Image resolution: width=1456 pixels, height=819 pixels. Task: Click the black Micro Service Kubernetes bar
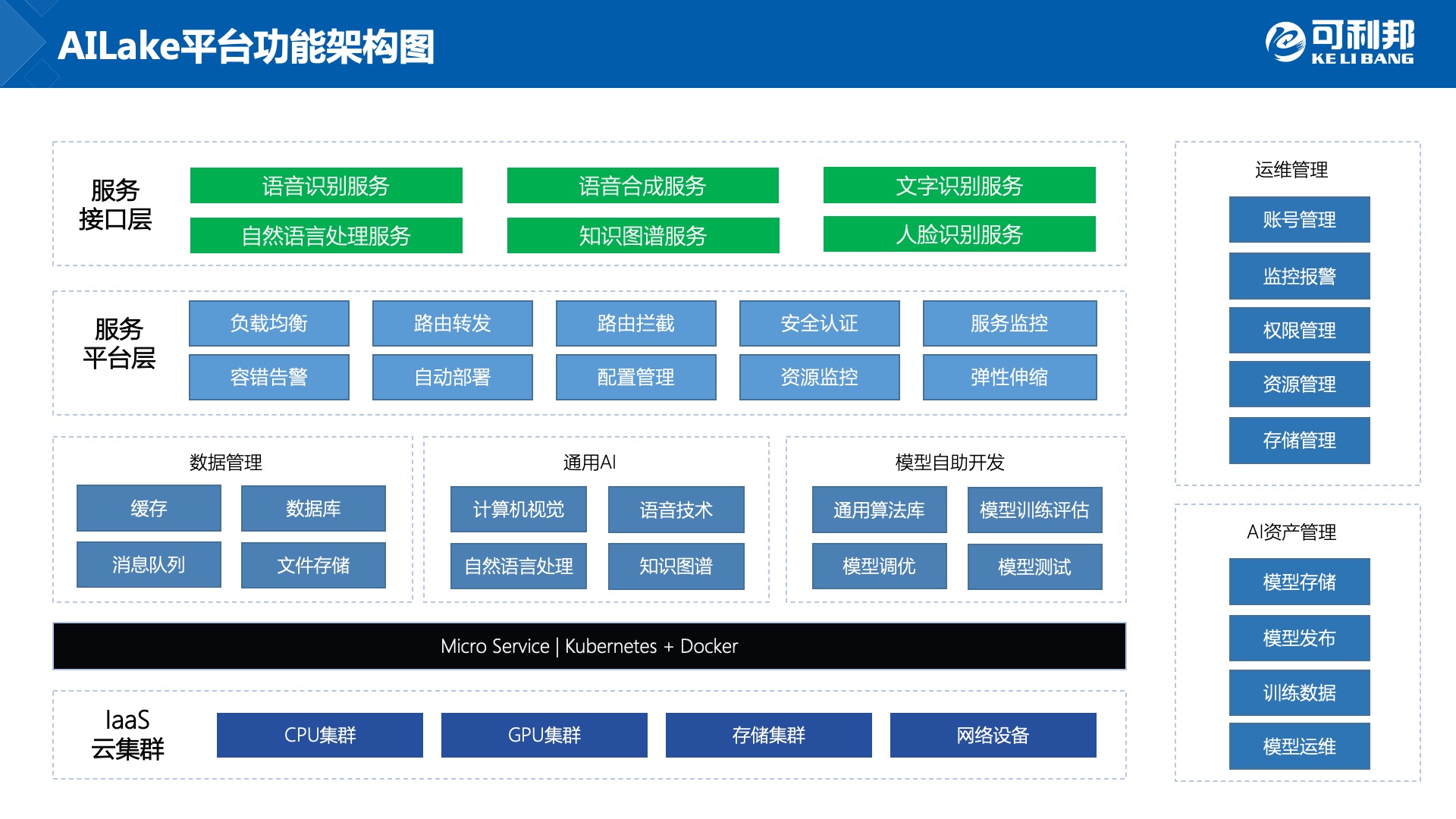click(x=589, y=646)
